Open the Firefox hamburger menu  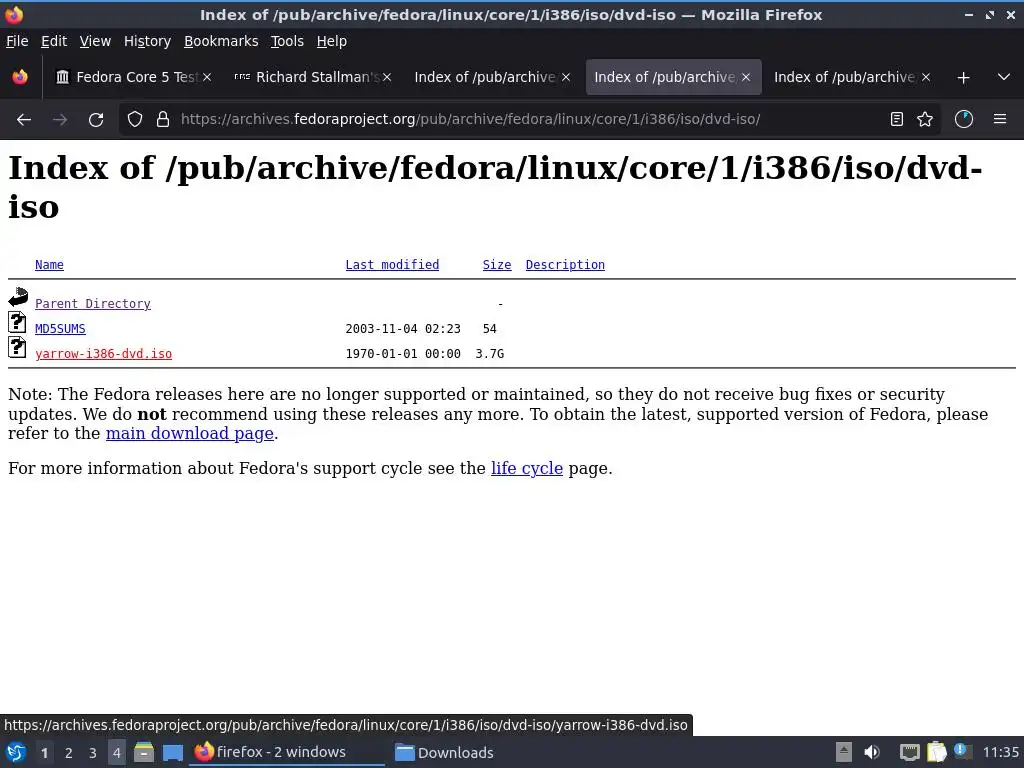(1000, 119)
